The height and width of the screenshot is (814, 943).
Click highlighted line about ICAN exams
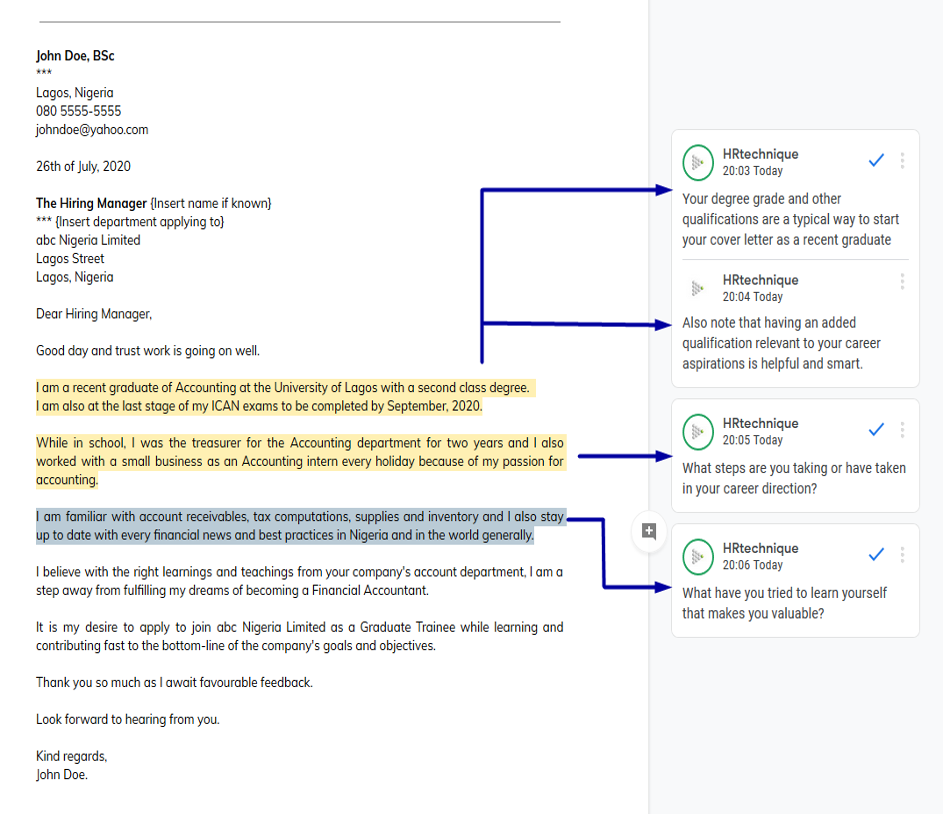click(x=259, y=406)
